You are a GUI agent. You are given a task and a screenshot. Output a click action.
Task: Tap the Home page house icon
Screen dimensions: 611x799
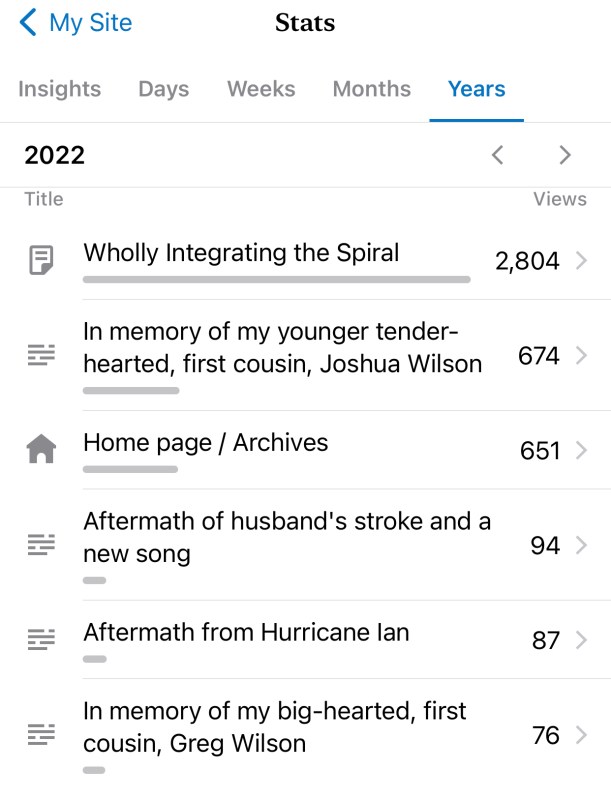(x=41, y=450)
